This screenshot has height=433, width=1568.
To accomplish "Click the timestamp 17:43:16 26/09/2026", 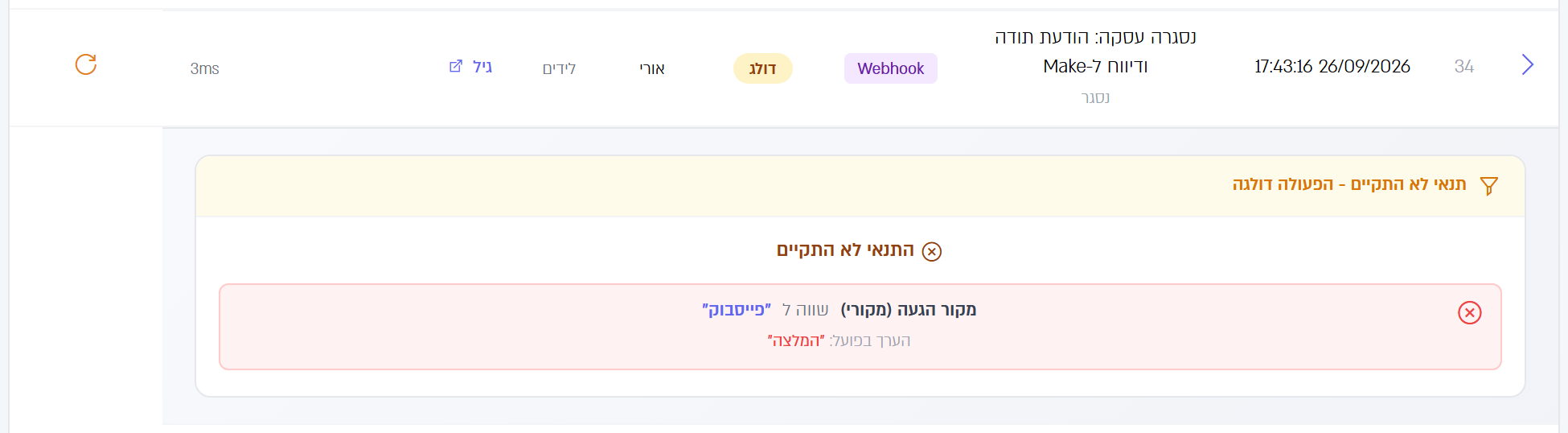I will (1332, 66).
